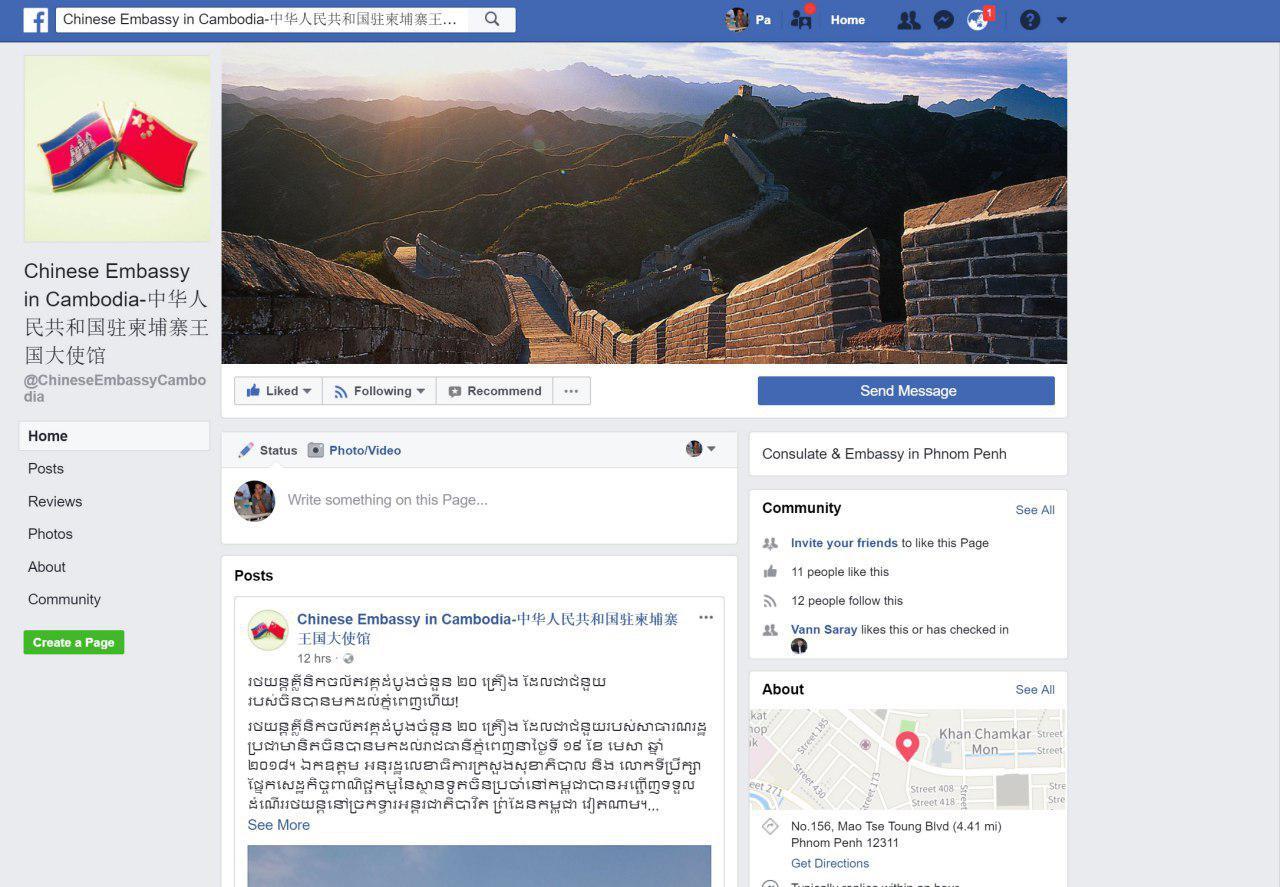Click the Facebook logo icon
The image size is (1280, 887).
pos(36,20)
